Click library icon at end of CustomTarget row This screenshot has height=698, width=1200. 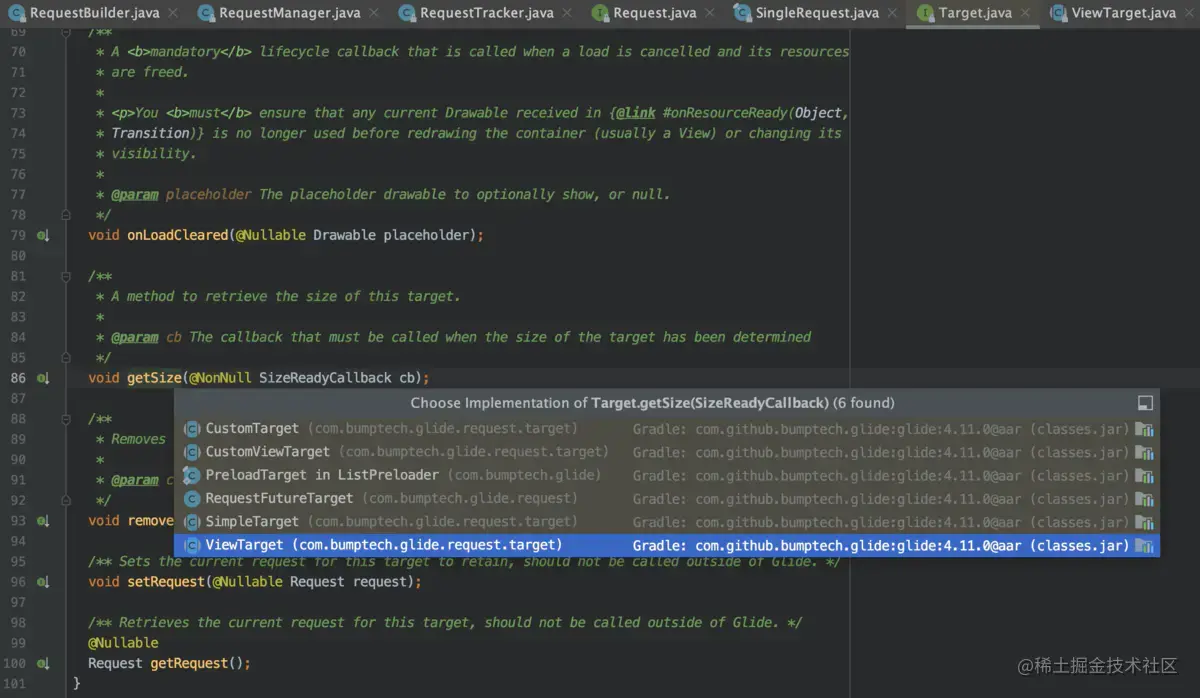(1145, 429)
